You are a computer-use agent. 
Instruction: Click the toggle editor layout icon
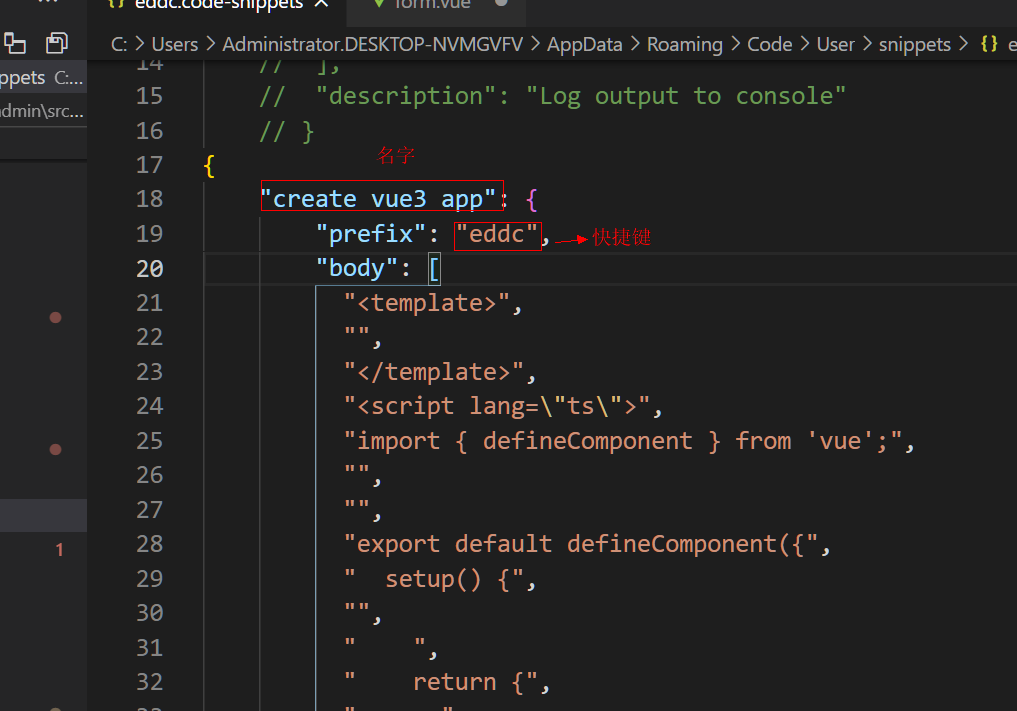[15, 43]
